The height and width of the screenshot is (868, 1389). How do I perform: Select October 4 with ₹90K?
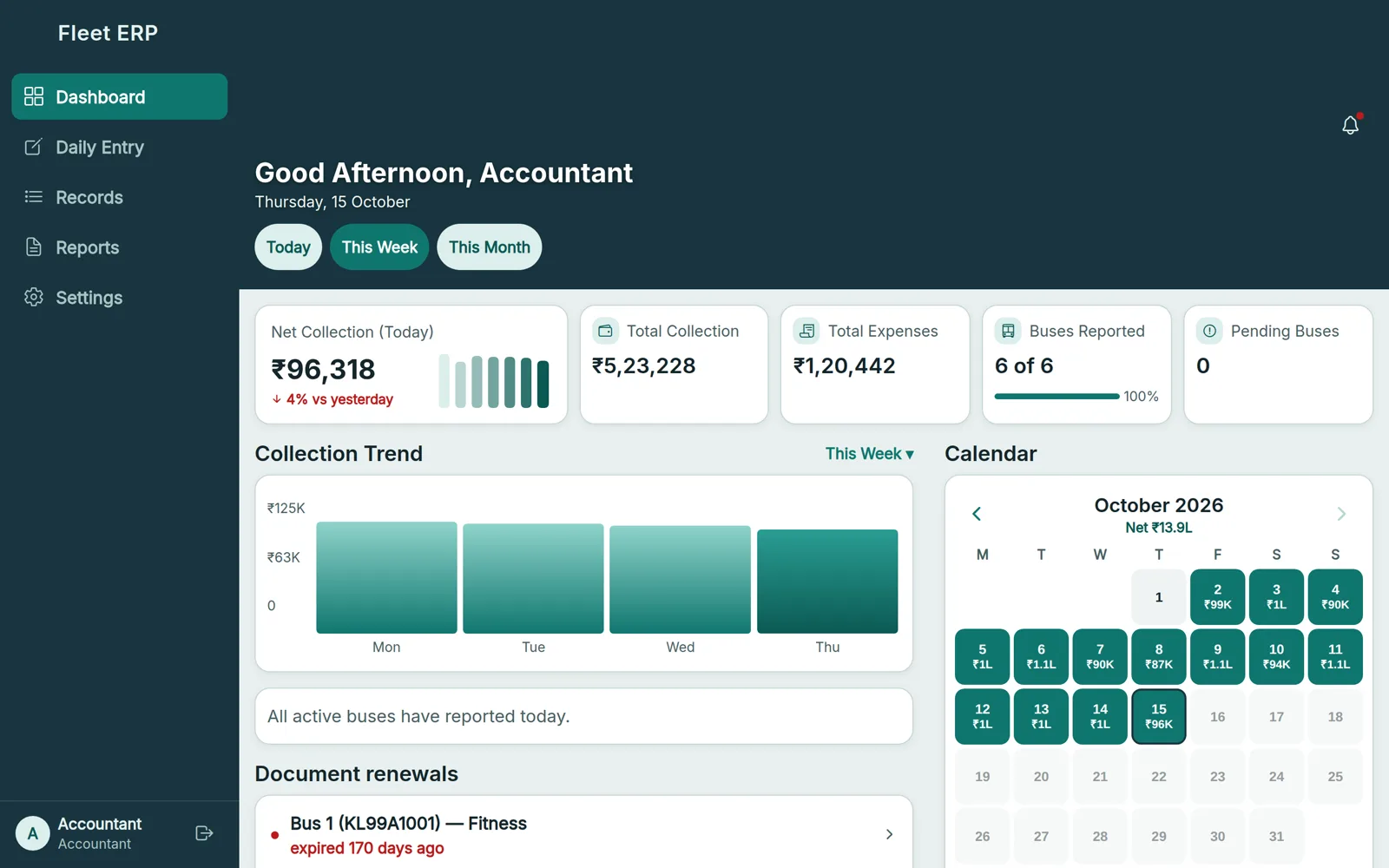pos(1335,597)
